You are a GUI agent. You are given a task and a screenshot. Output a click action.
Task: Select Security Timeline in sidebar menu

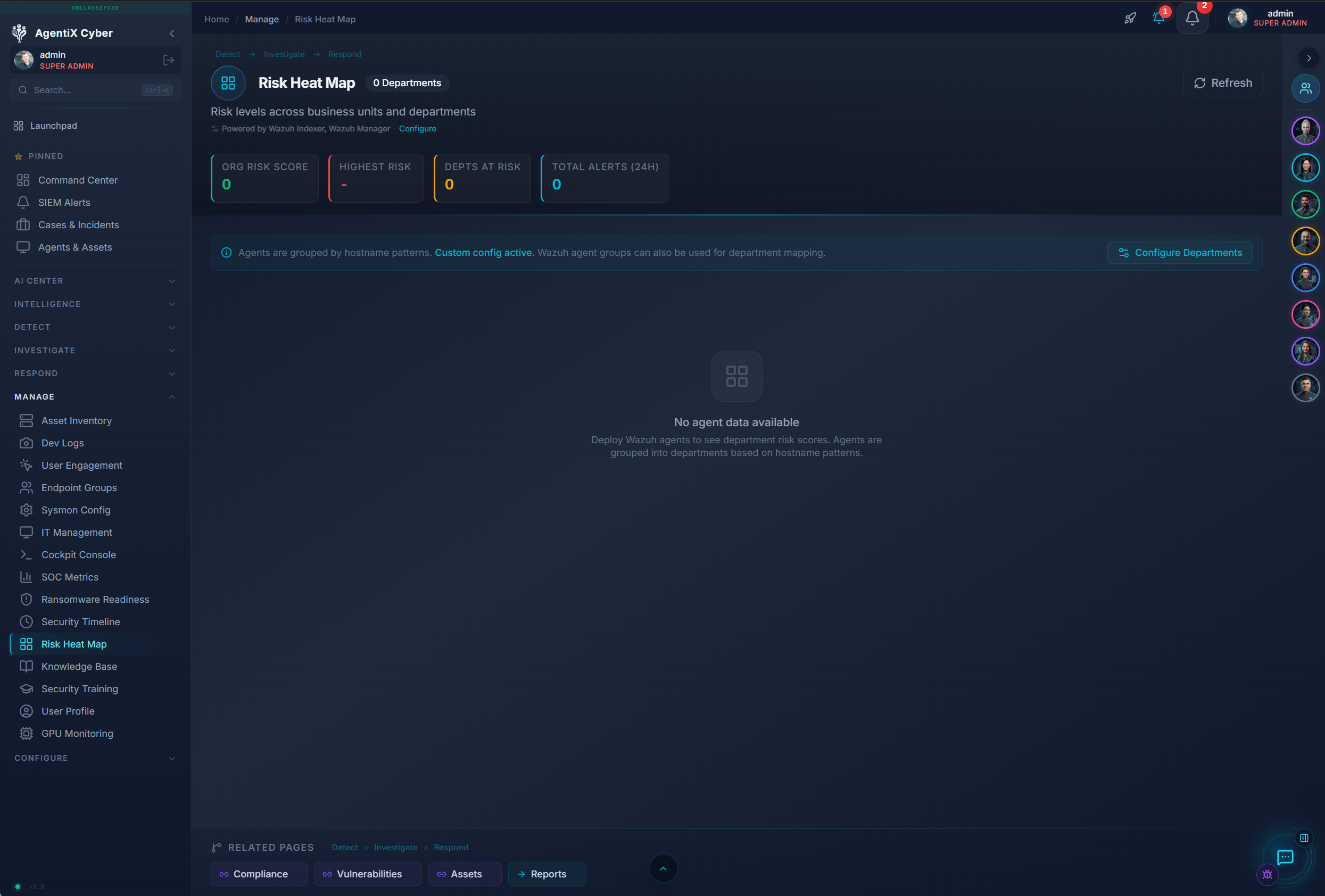[x=80, y=622]
